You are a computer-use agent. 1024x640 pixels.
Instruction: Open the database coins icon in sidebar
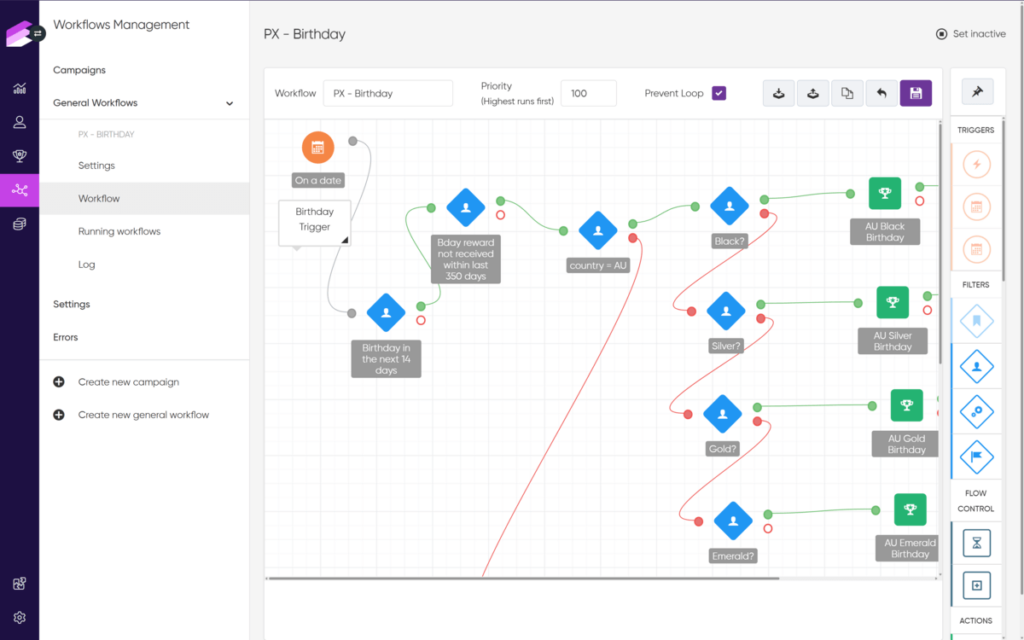(20, 224)
